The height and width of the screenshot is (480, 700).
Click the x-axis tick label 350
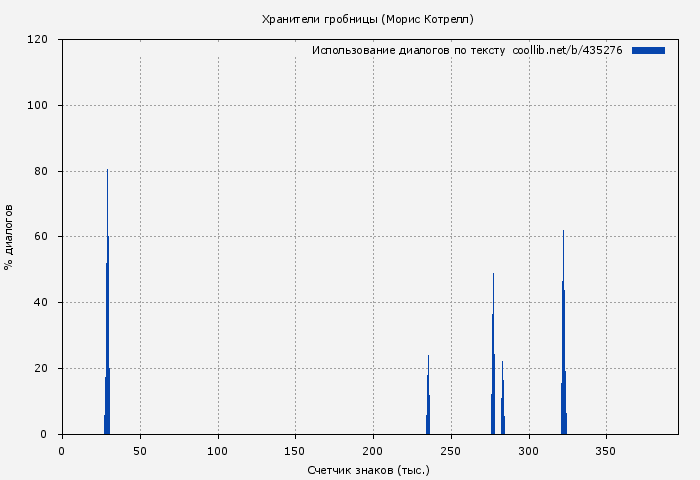click(606, 451)
